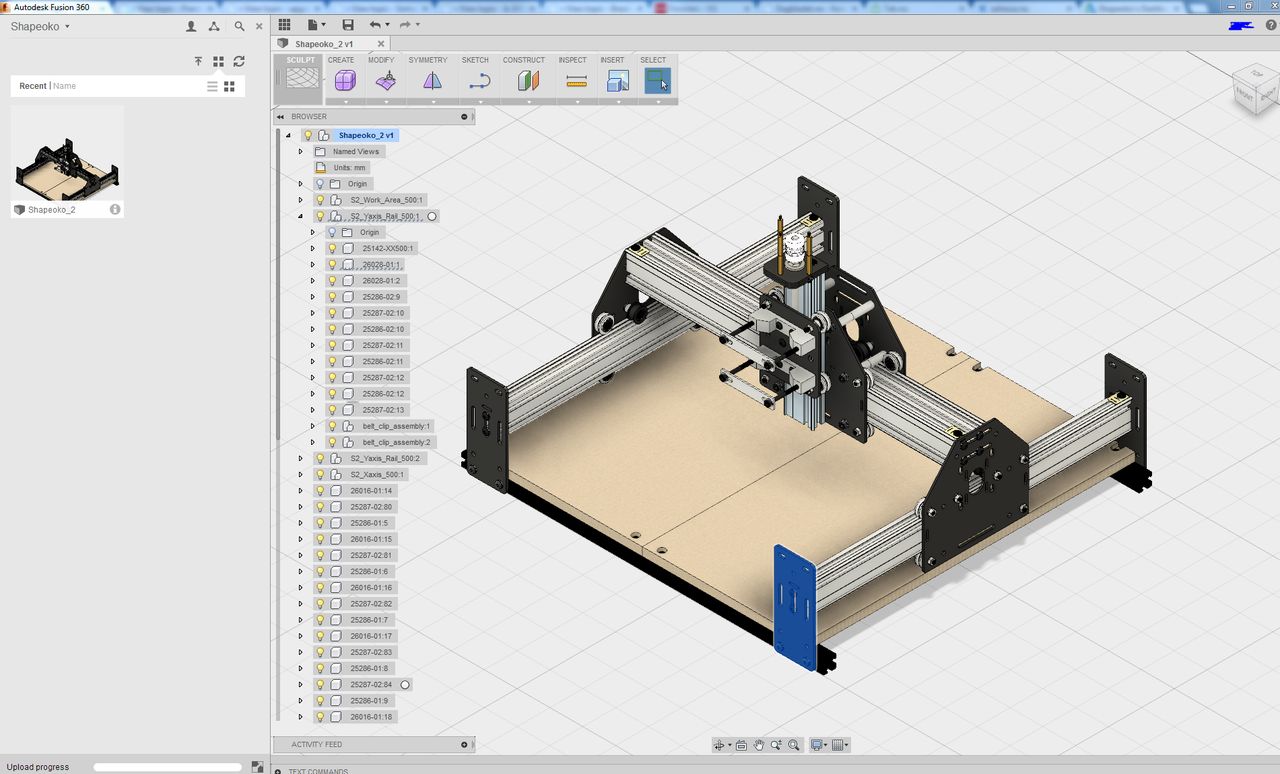Click the Upload progress bar
Screen dimensions: 1280x774
pos(168,767)
